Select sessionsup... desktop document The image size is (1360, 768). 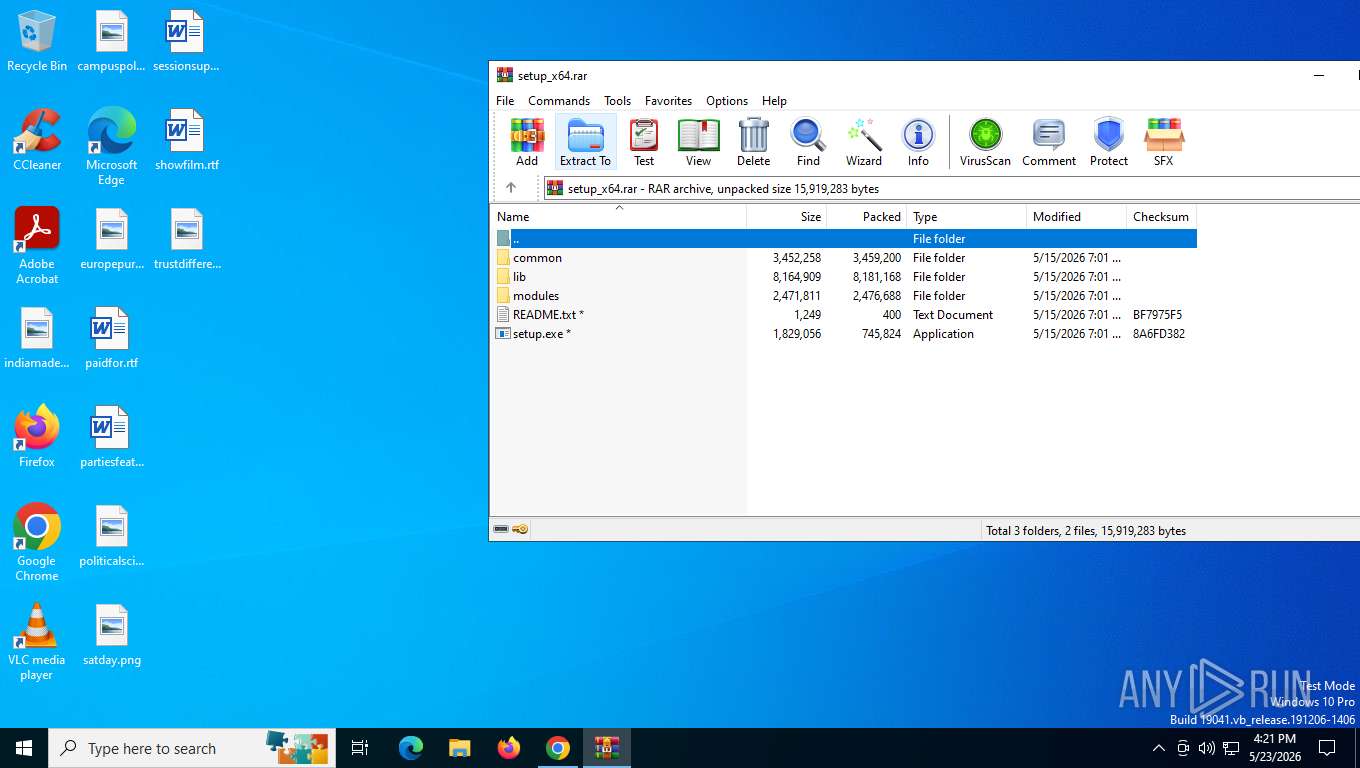[186, 42]
